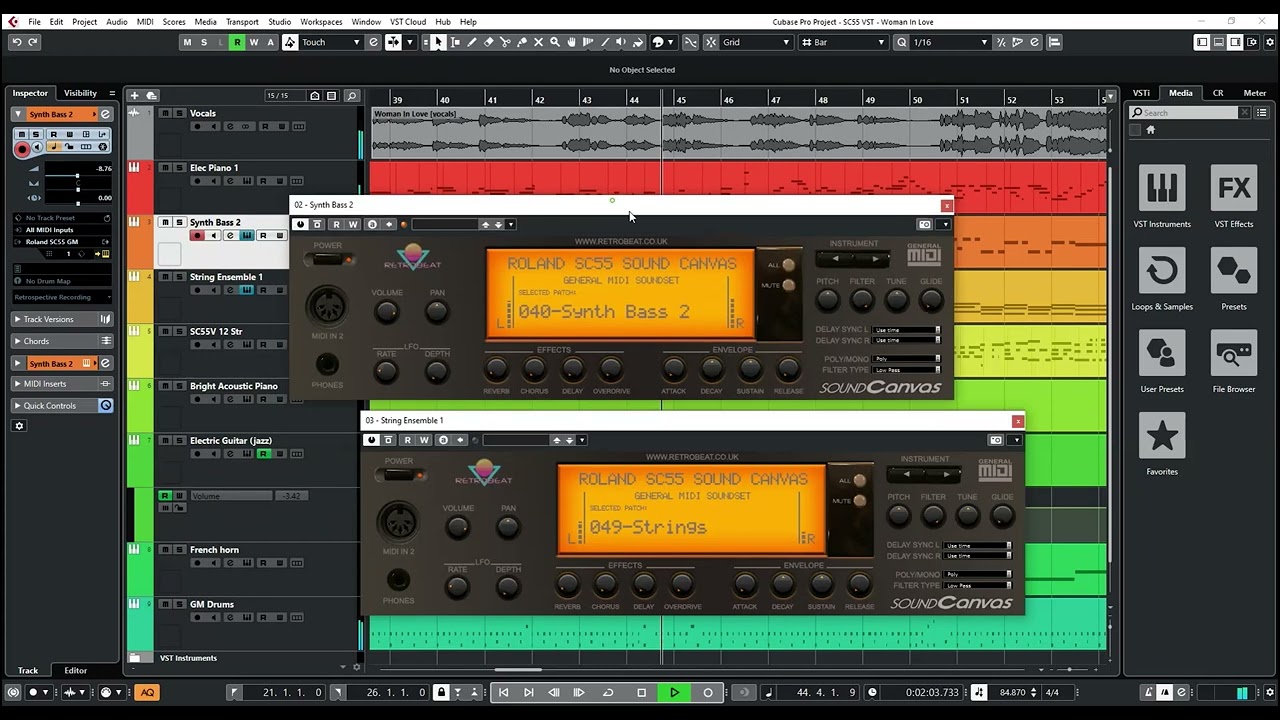
Task: Open the Touch automation mode dropdown
Action: pyautogui.click(x=330, y=42)
